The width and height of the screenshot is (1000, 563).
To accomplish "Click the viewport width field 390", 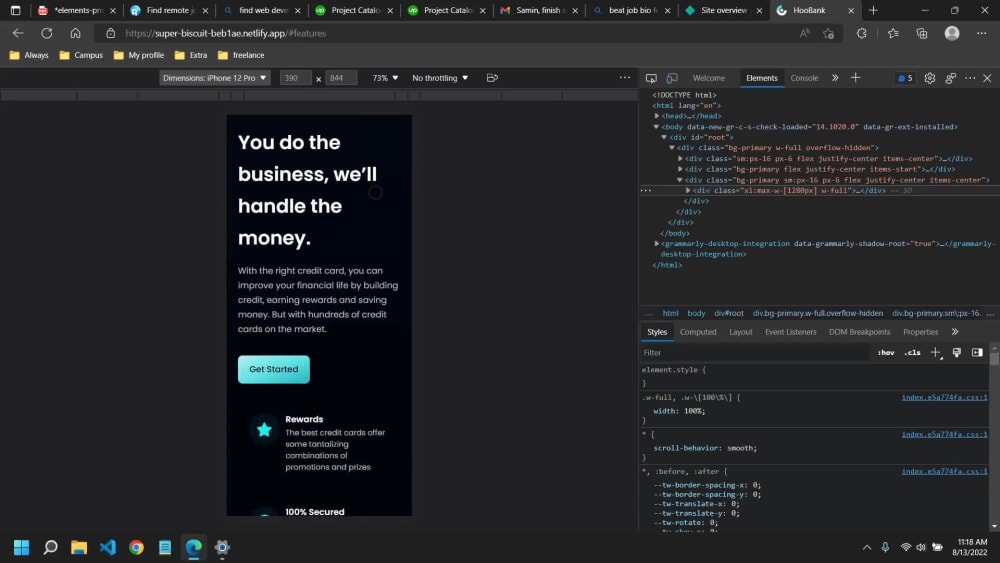I will pyautogui.click(x=295, y=78).
